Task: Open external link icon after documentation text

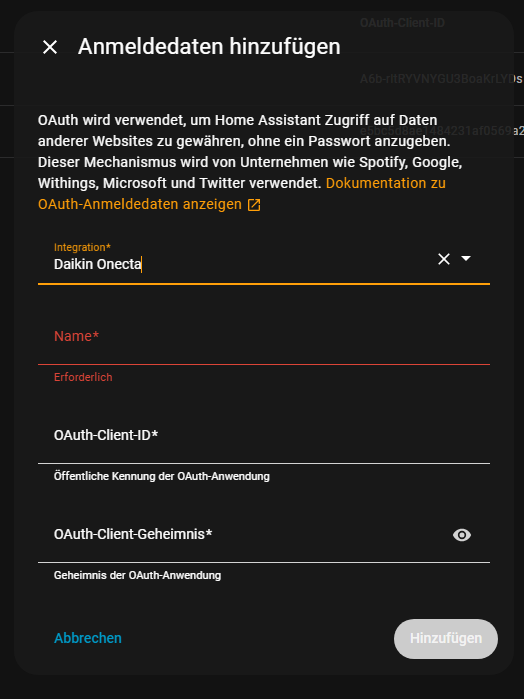Action: pyautogui.click(x=254, y=205)
